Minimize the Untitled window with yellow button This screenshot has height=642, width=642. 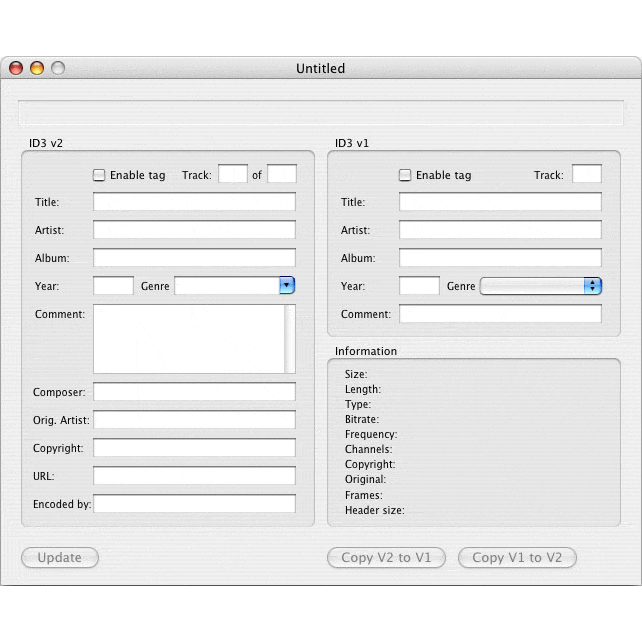[x=37, y=68]
